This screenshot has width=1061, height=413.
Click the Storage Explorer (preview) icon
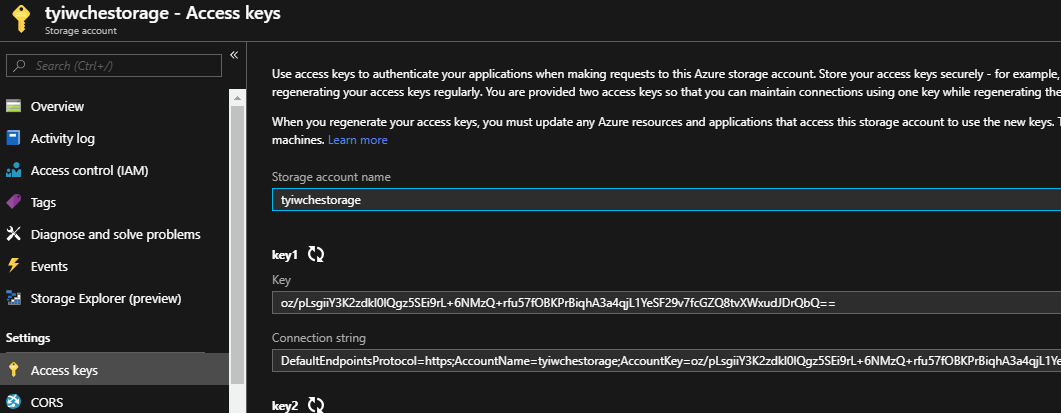tap(14, 298)
